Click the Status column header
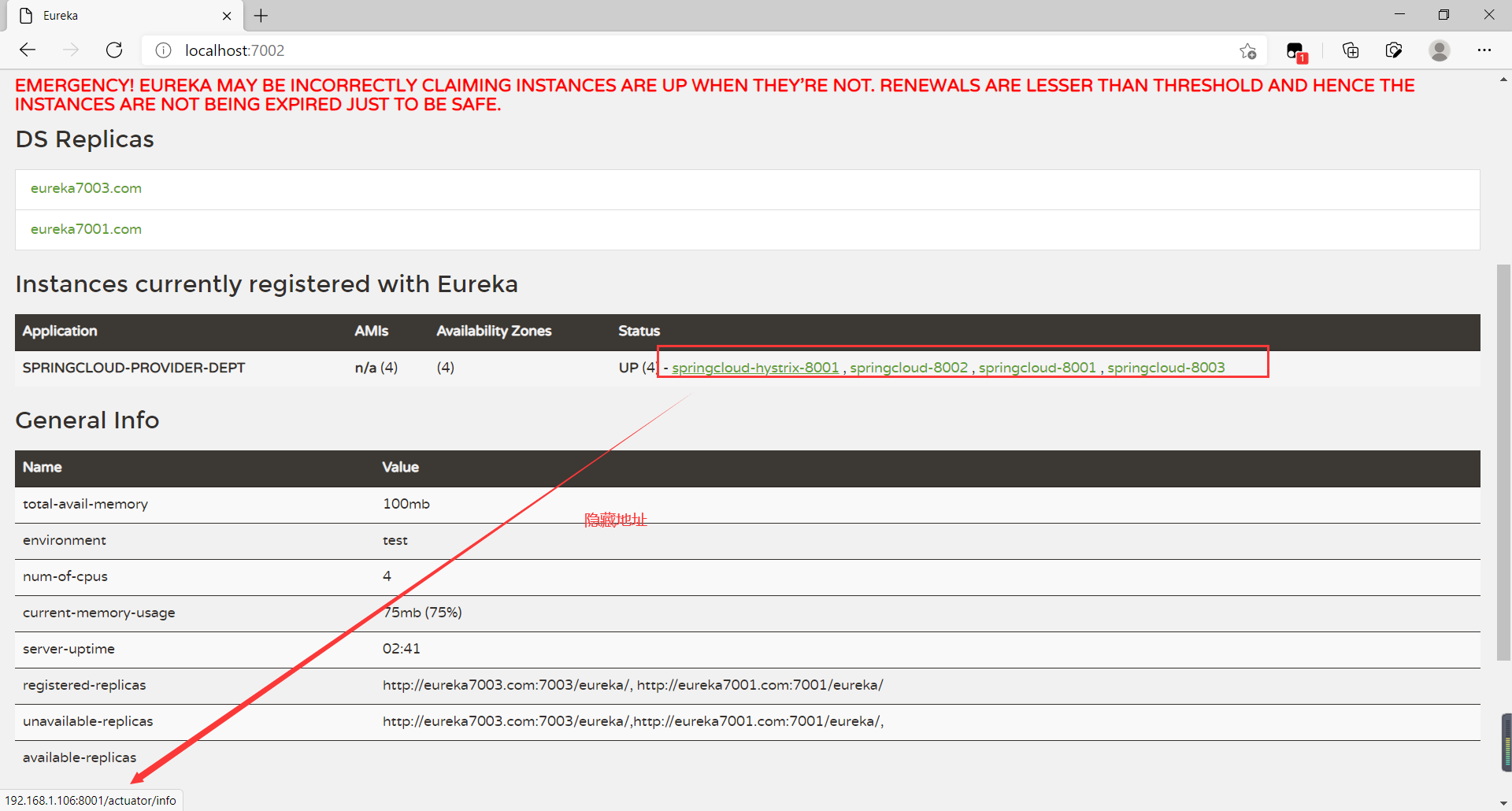The height and width of the screenshot is (811, 1512). coord(639,331)
